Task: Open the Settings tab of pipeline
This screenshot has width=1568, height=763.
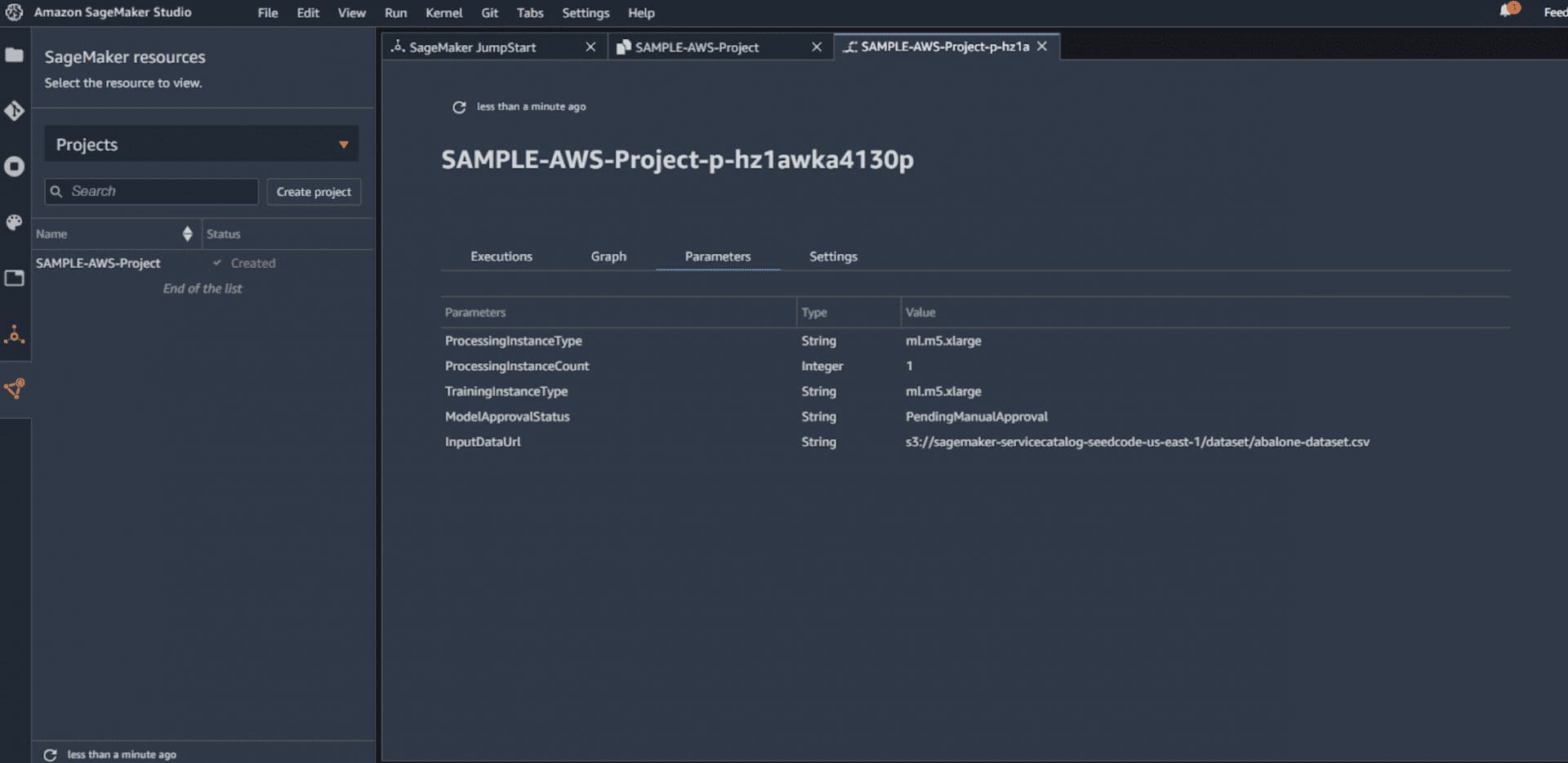Action: tap(833, 257)
